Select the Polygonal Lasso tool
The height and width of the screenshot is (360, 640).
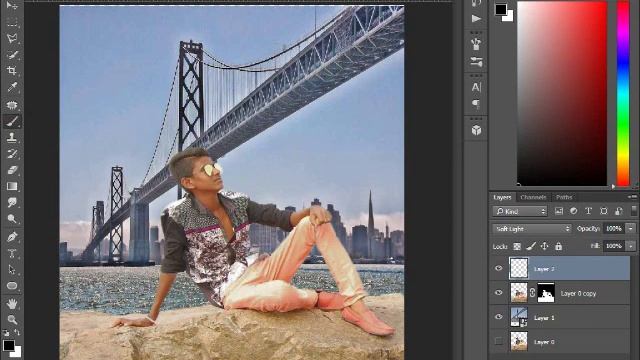(12, 38)
